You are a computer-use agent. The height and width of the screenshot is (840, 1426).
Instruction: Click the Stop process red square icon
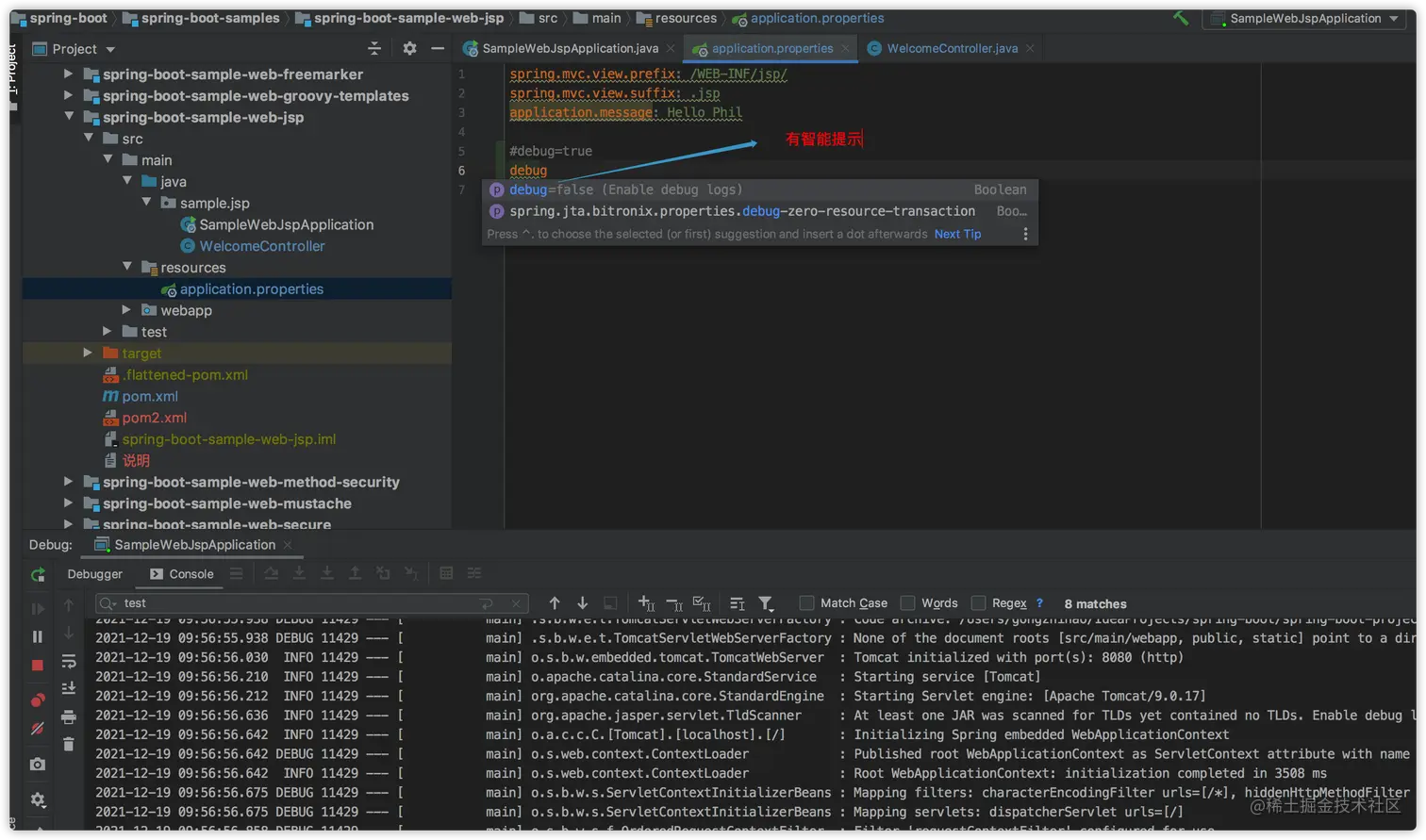point(38,664)
